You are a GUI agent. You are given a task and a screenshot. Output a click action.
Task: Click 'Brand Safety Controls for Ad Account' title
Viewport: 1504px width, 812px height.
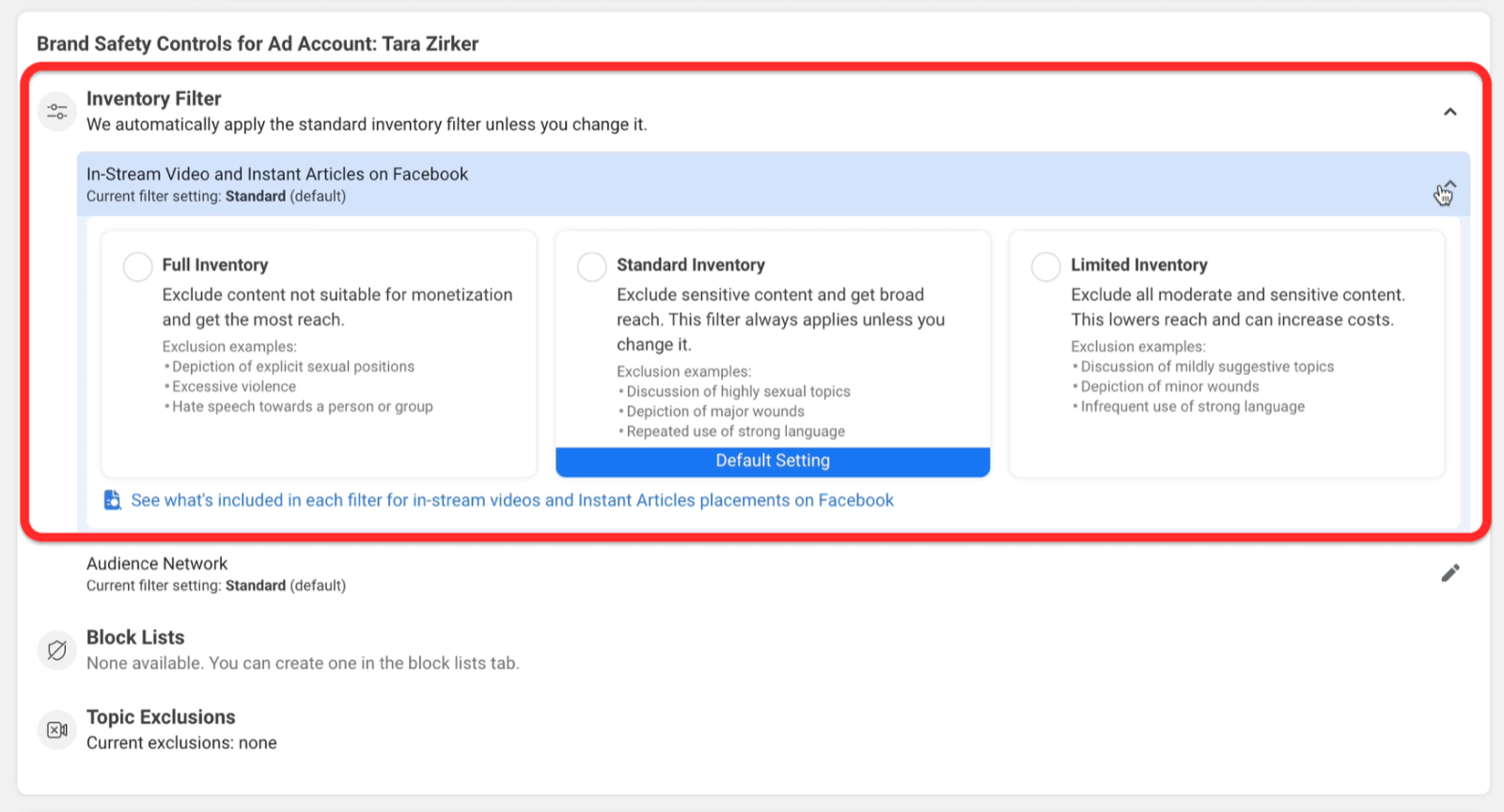click(258, 43)
